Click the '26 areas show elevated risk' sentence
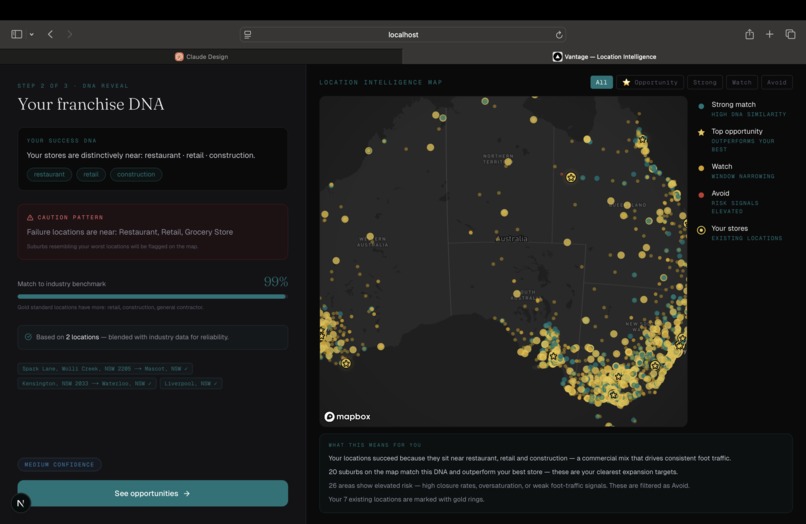The width and height of the screenshot is (806, 524). click(509, 485)
